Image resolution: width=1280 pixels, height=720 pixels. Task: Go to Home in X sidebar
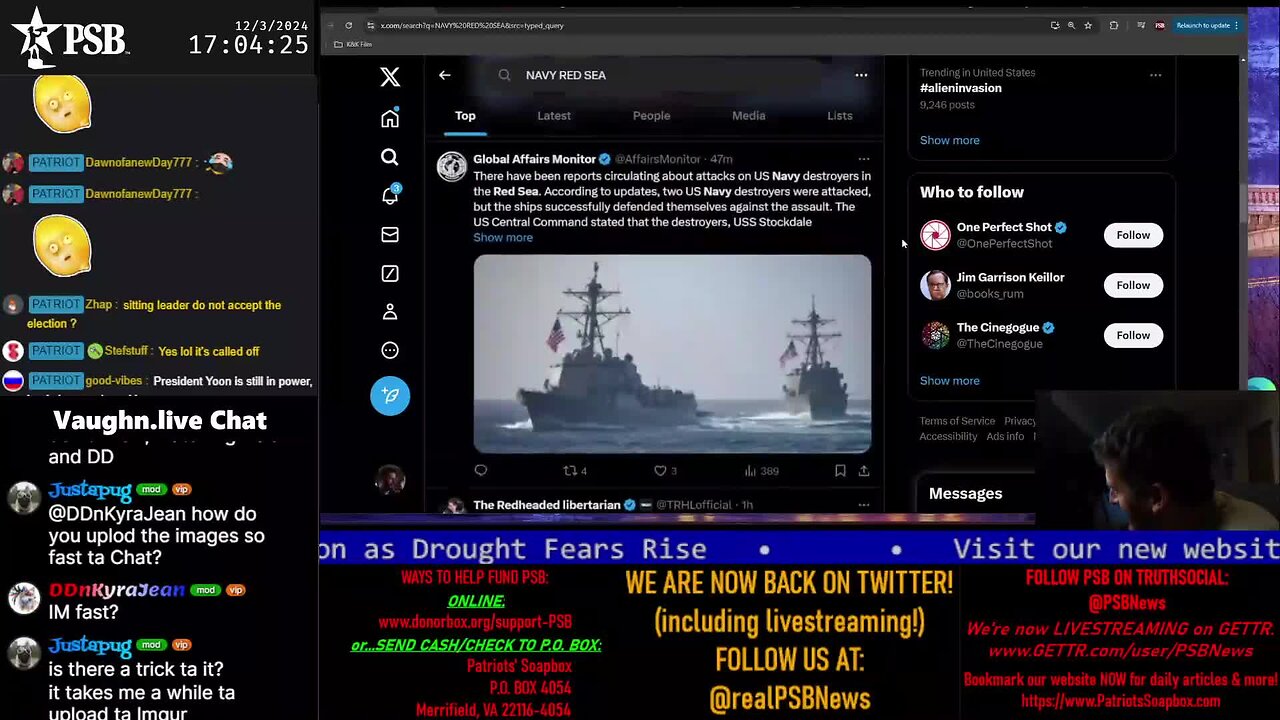[390, 118]
